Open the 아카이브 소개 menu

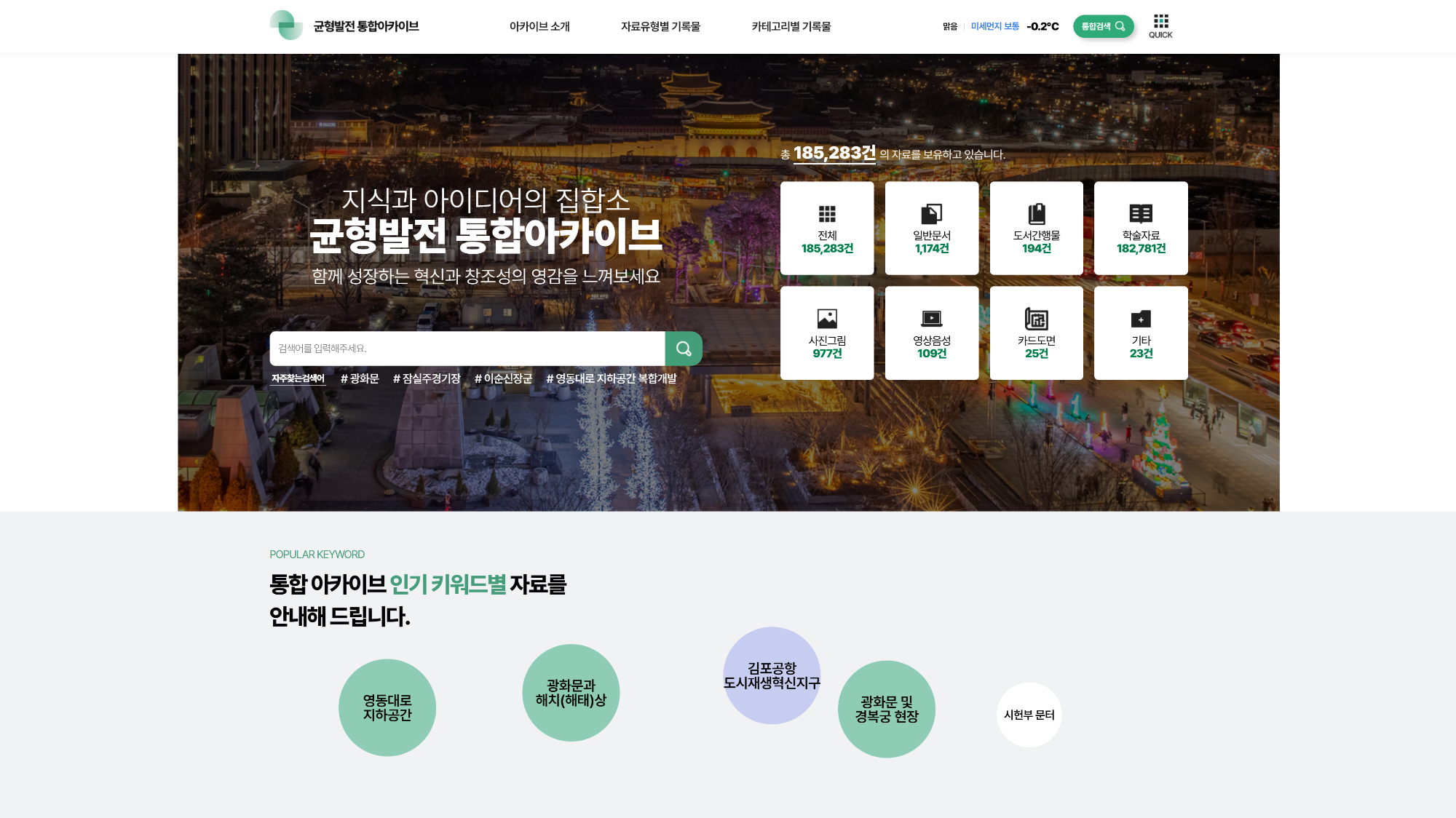[x=539, y=27]
